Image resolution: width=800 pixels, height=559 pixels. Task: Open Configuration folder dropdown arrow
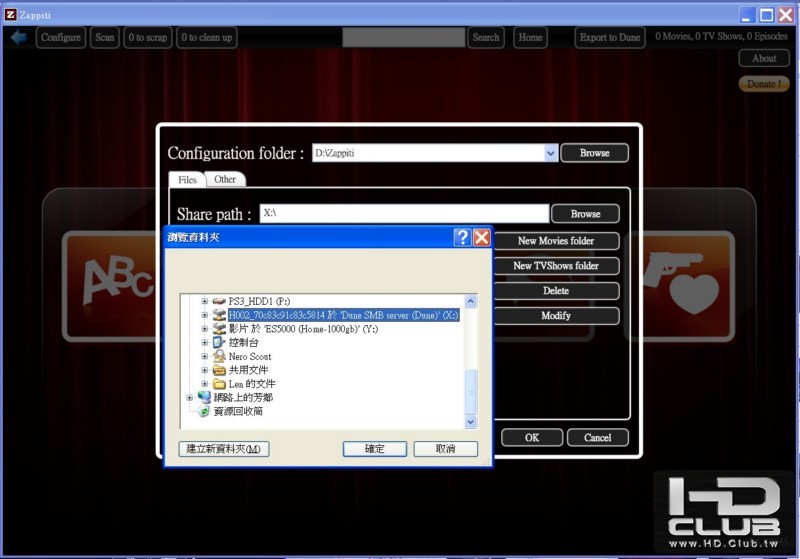[551, 153]
